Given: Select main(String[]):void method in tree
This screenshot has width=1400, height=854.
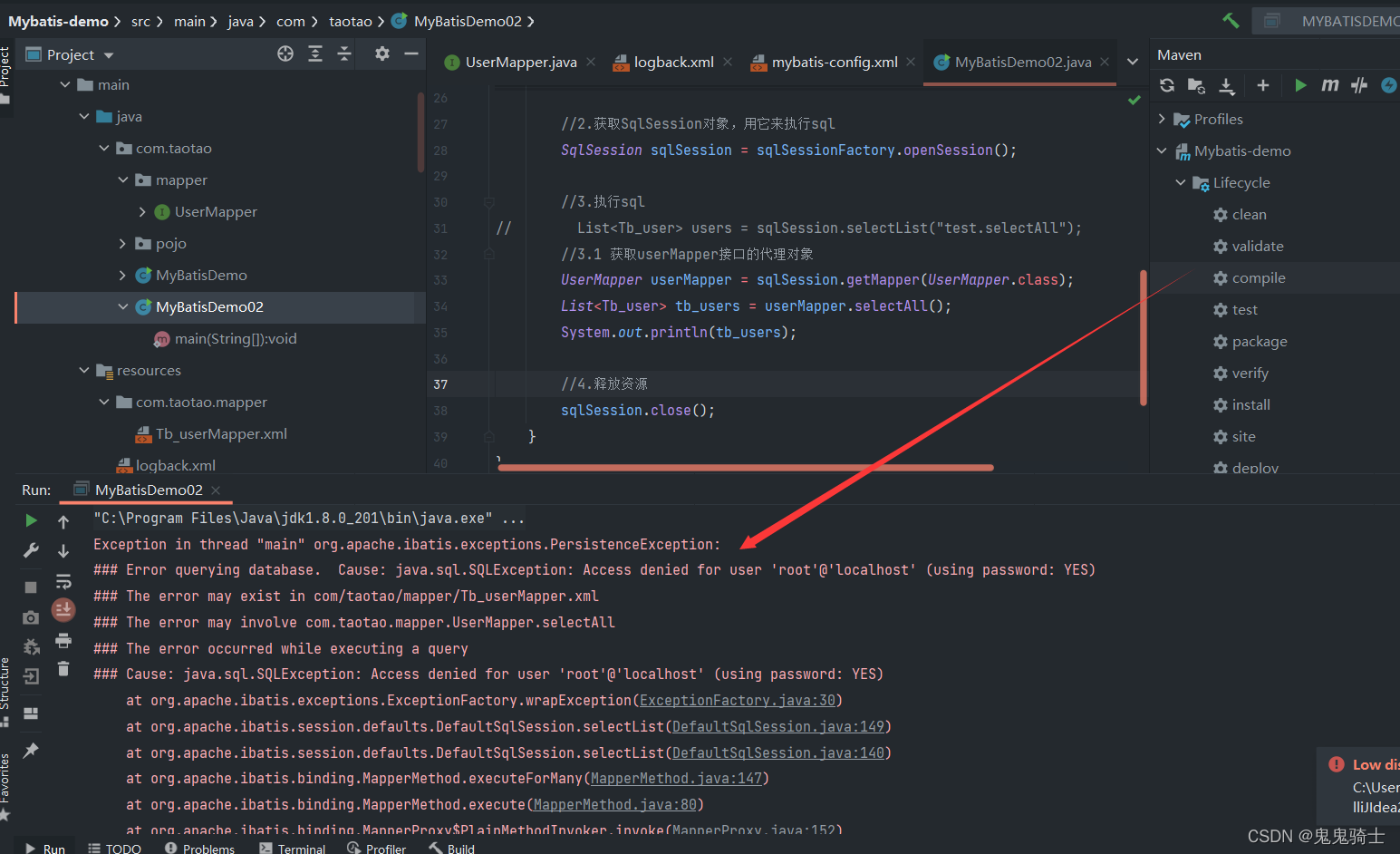Looking at the screenshot, I should click(x=235, y=338).
